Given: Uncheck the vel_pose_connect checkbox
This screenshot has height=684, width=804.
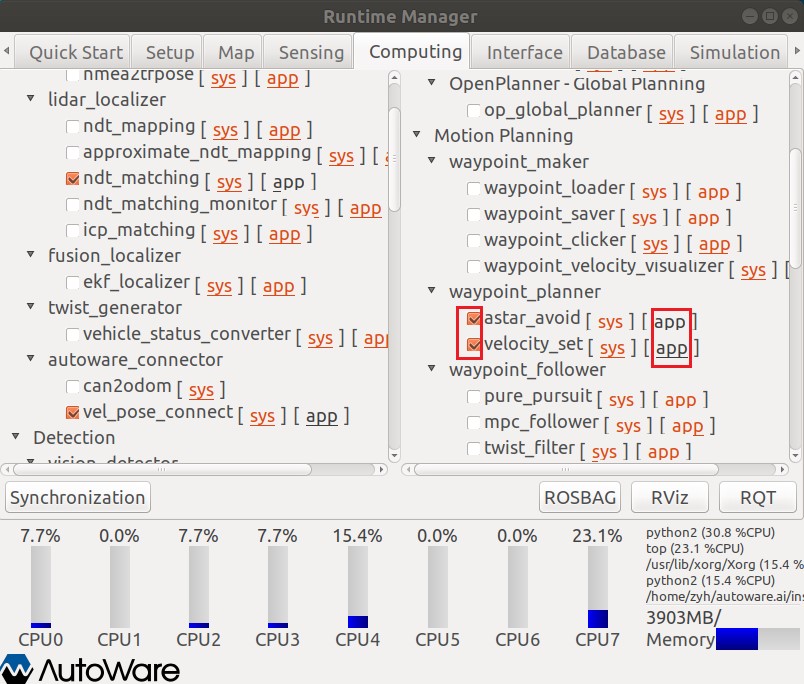Looking at the screenshot, I should (73, 413).
